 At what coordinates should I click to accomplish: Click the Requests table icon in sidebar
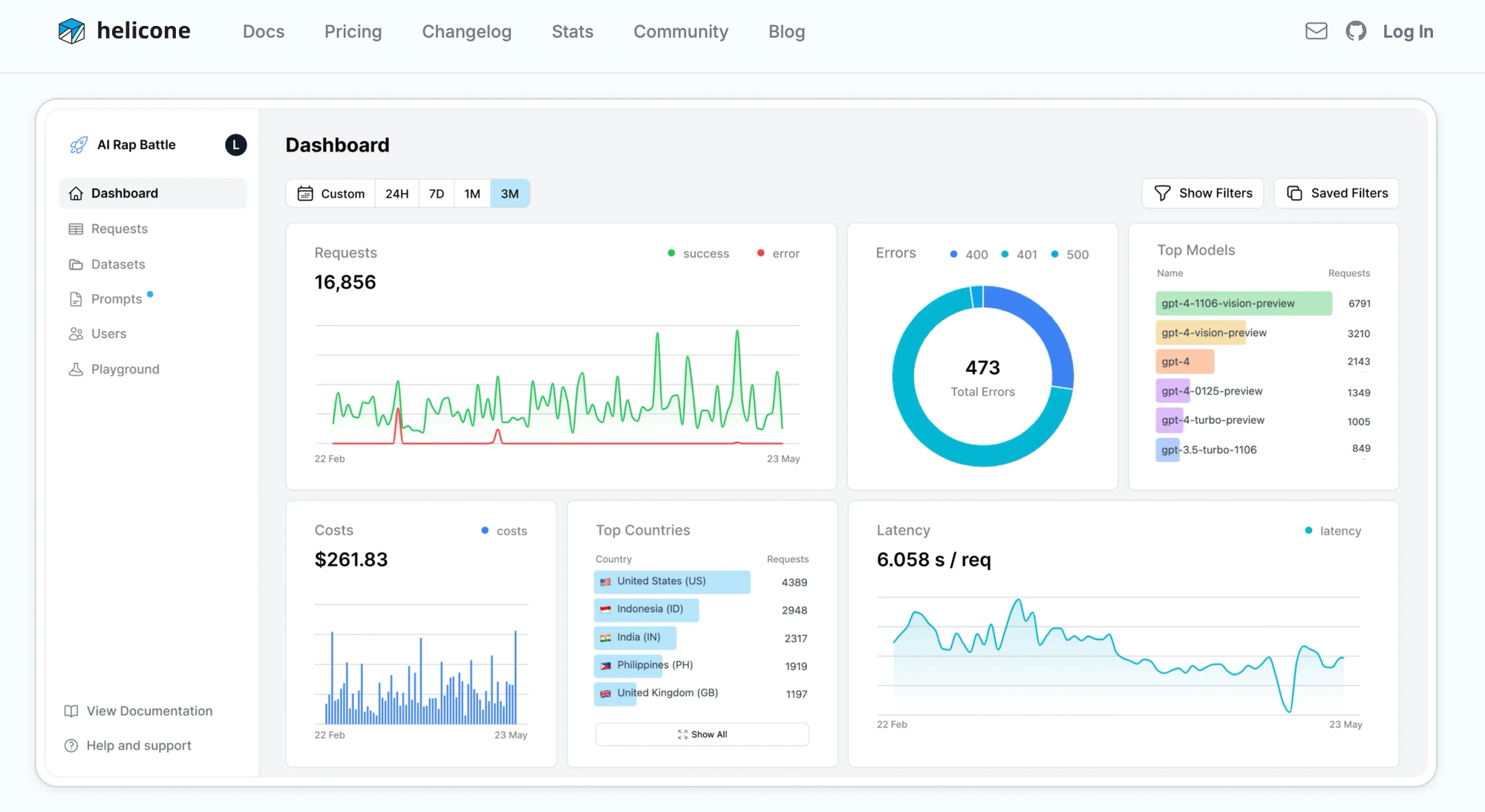pyautogui.click(x=76, y=229)
